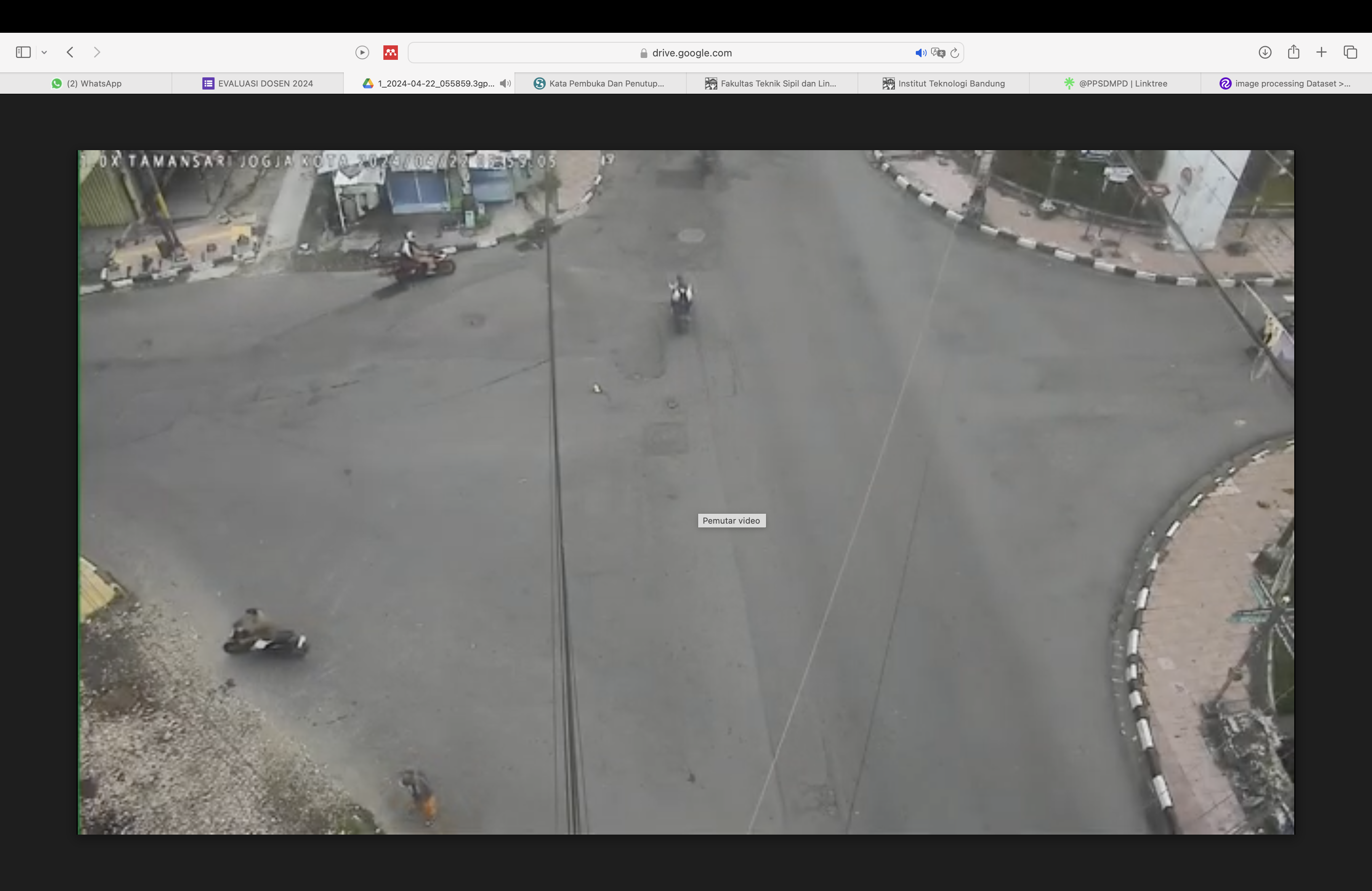This screenshot has width=1372, height=891.
Task: Show the tab overview
Action: [x=1350, y=53]
